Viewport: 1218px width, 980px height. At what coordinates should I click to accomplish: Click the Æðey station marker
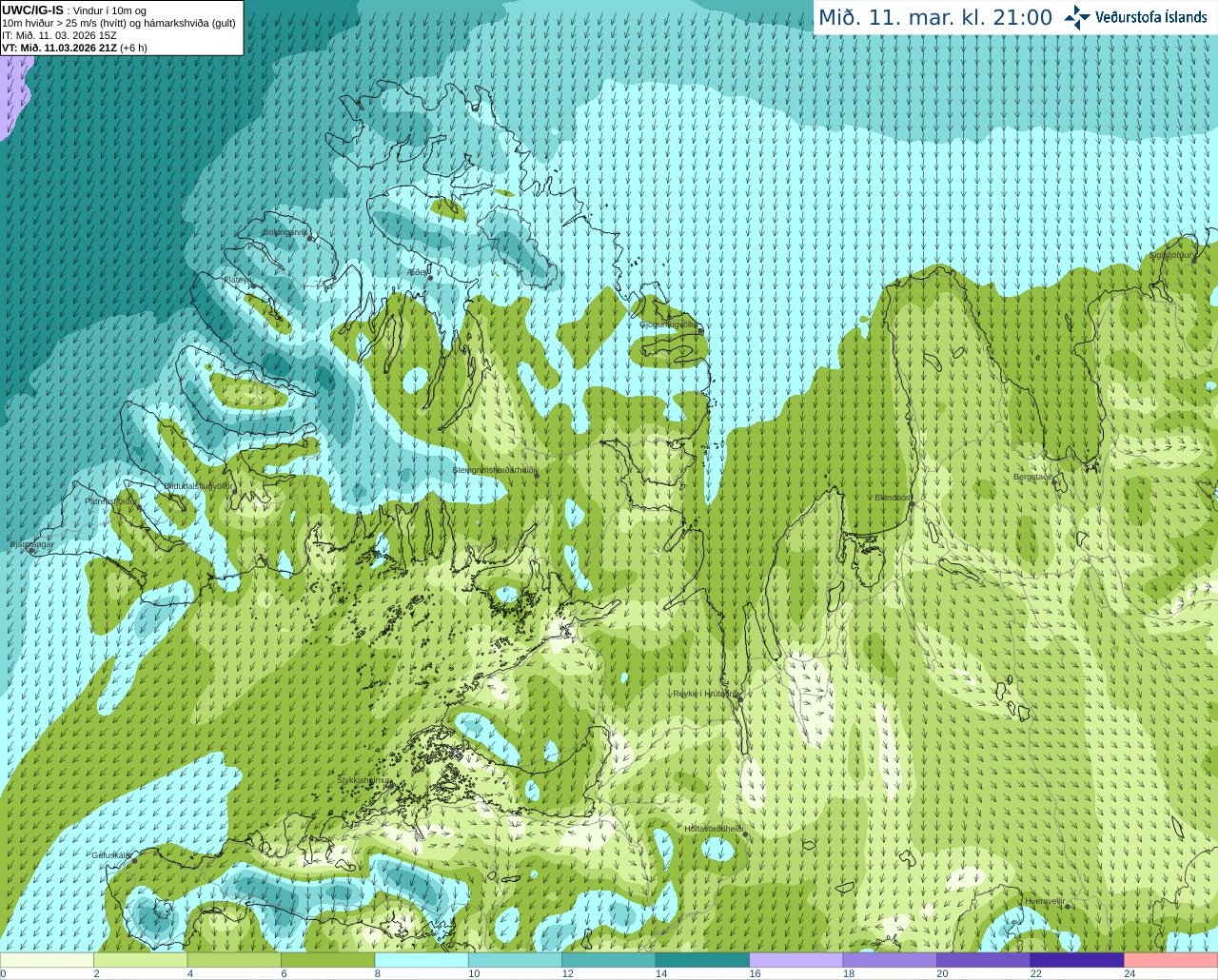(430, 278)
